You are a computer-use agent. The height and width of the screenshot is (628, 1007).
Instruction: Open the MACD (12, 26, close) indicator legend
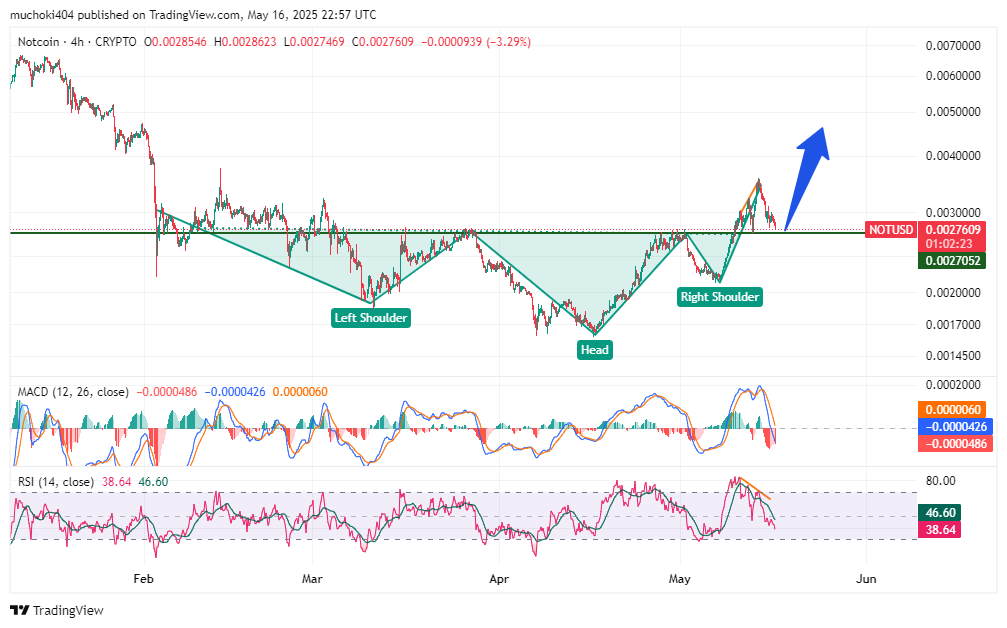point(73,392)
